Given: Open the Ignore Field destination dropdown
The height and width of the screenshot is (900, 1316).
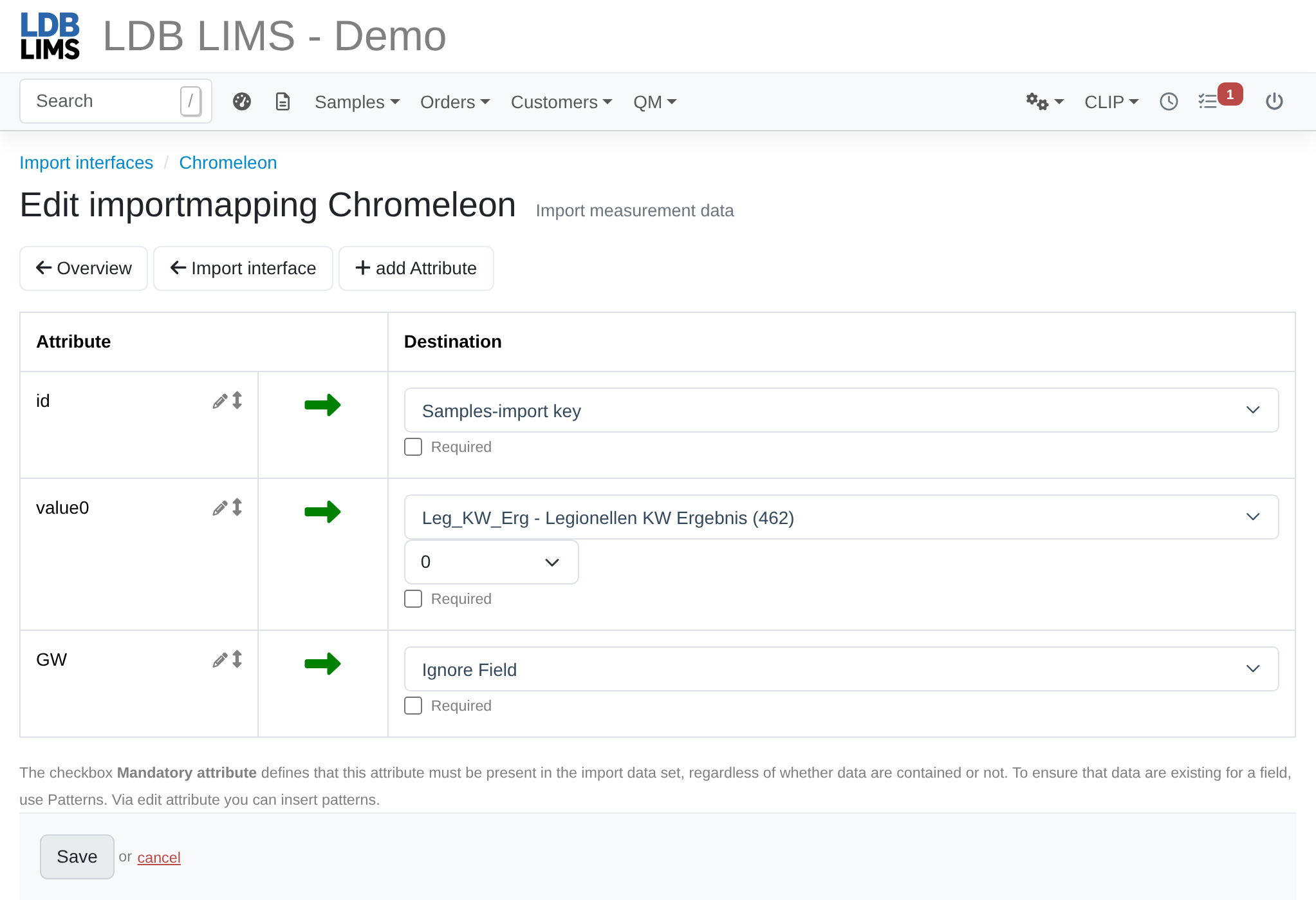Looking at the screenshot, I should (841, 669).
